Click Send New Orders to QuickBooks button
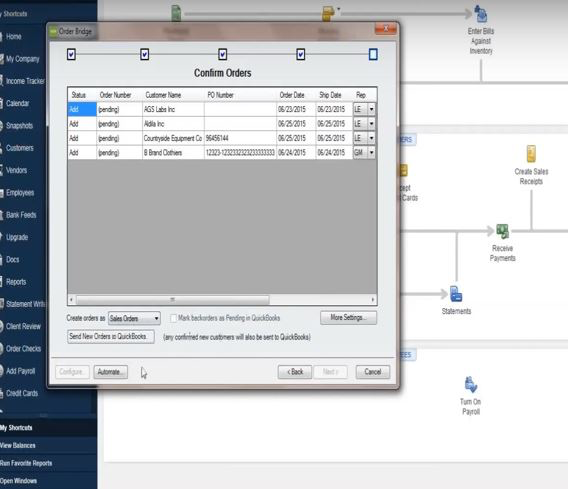568x489 pixels. coord(111,337)
